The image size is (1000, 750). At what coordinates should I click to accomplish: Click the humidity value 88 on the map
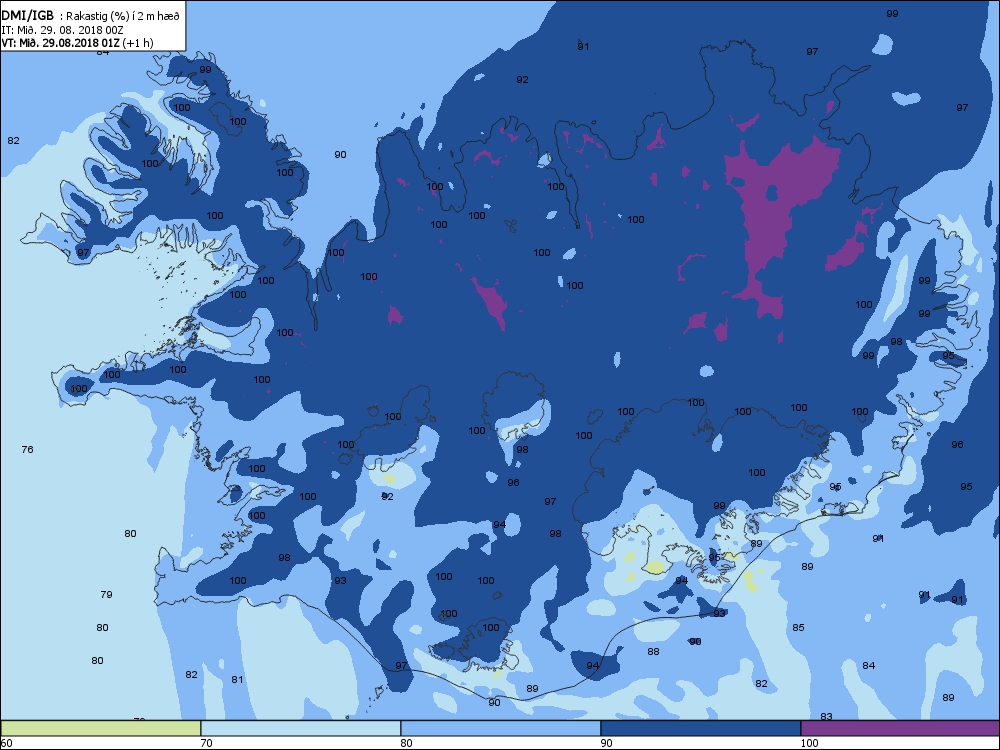(x=653, y=652)
